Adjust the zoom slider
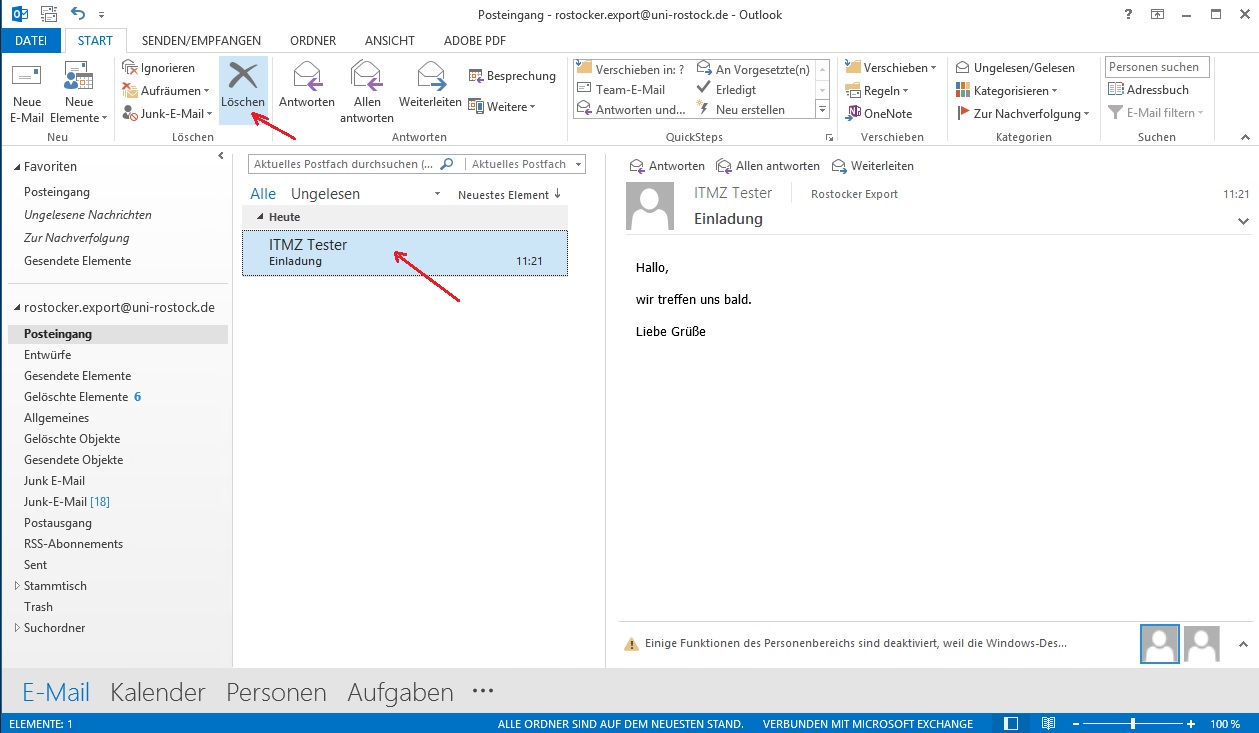The image size is (1259, 733). [x=1132, y=723]
